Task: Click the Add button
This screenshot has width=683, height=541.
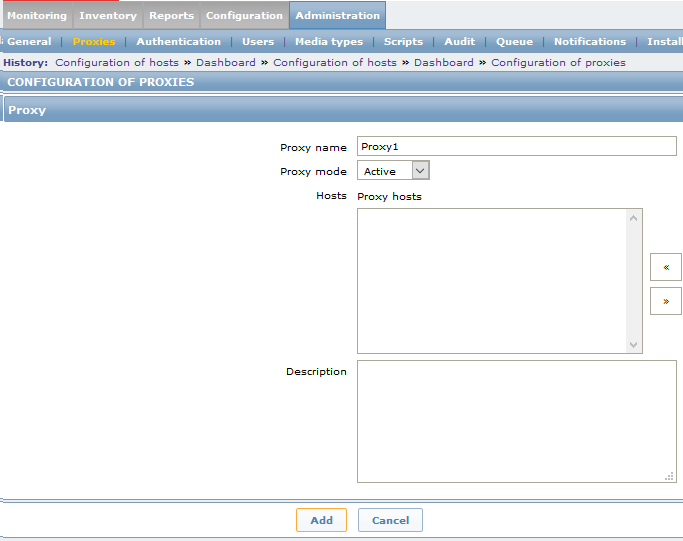Action: pyautogui.click(x=321, y=520)
